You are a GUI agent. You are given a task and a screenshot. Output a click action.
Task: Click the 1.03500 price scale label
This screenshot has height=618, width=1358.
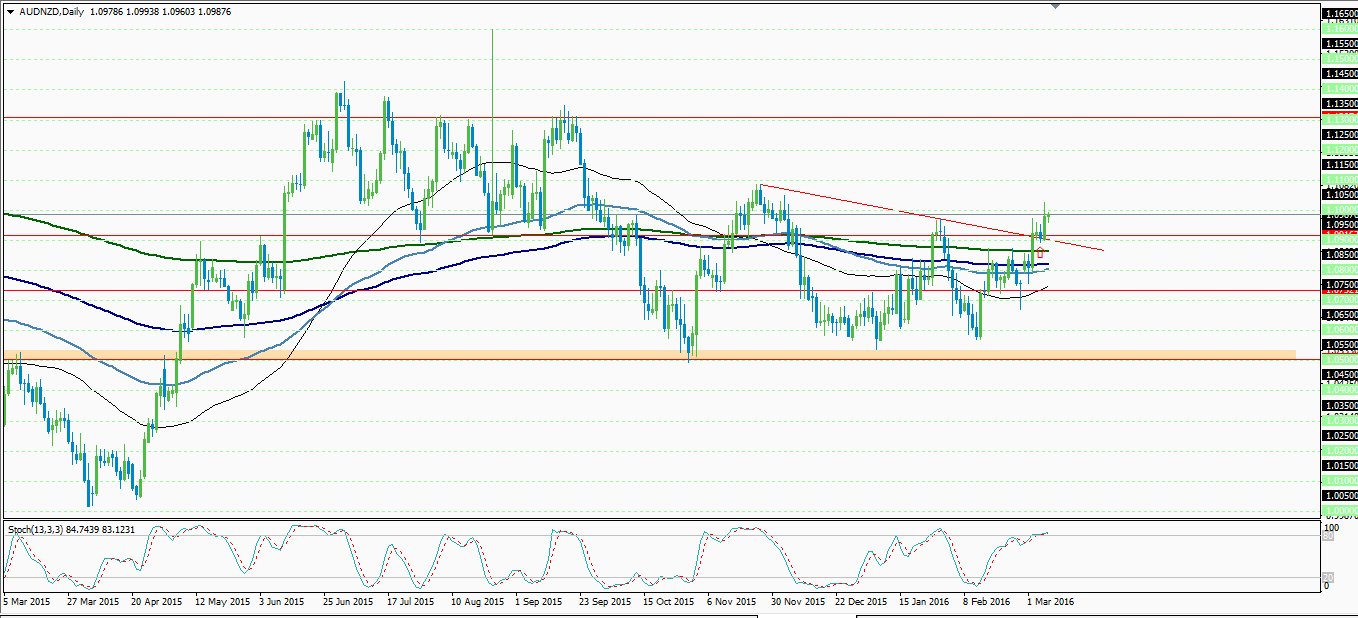[x=1340, y=406]
